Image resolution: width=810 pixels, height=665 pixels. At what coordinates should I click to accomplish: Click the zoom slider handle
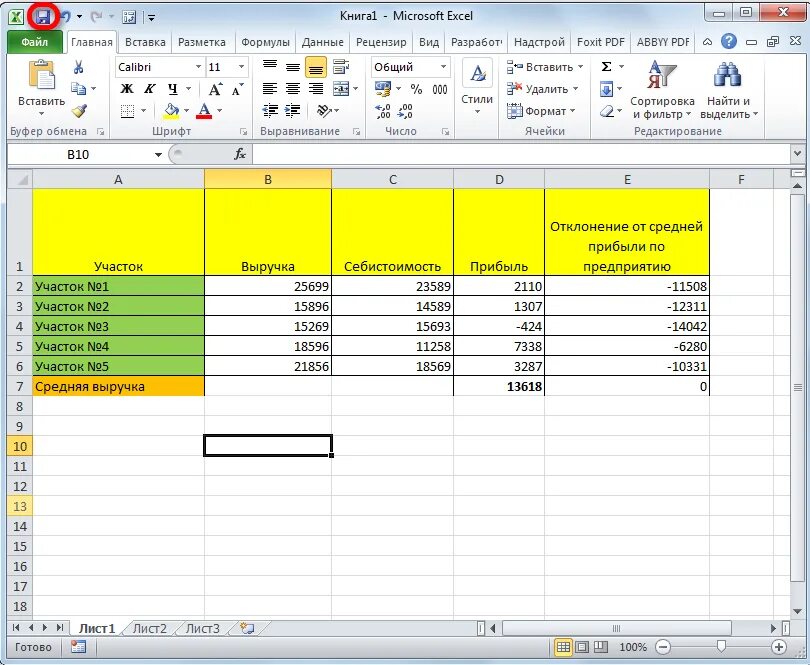click(x=721, y=646)
